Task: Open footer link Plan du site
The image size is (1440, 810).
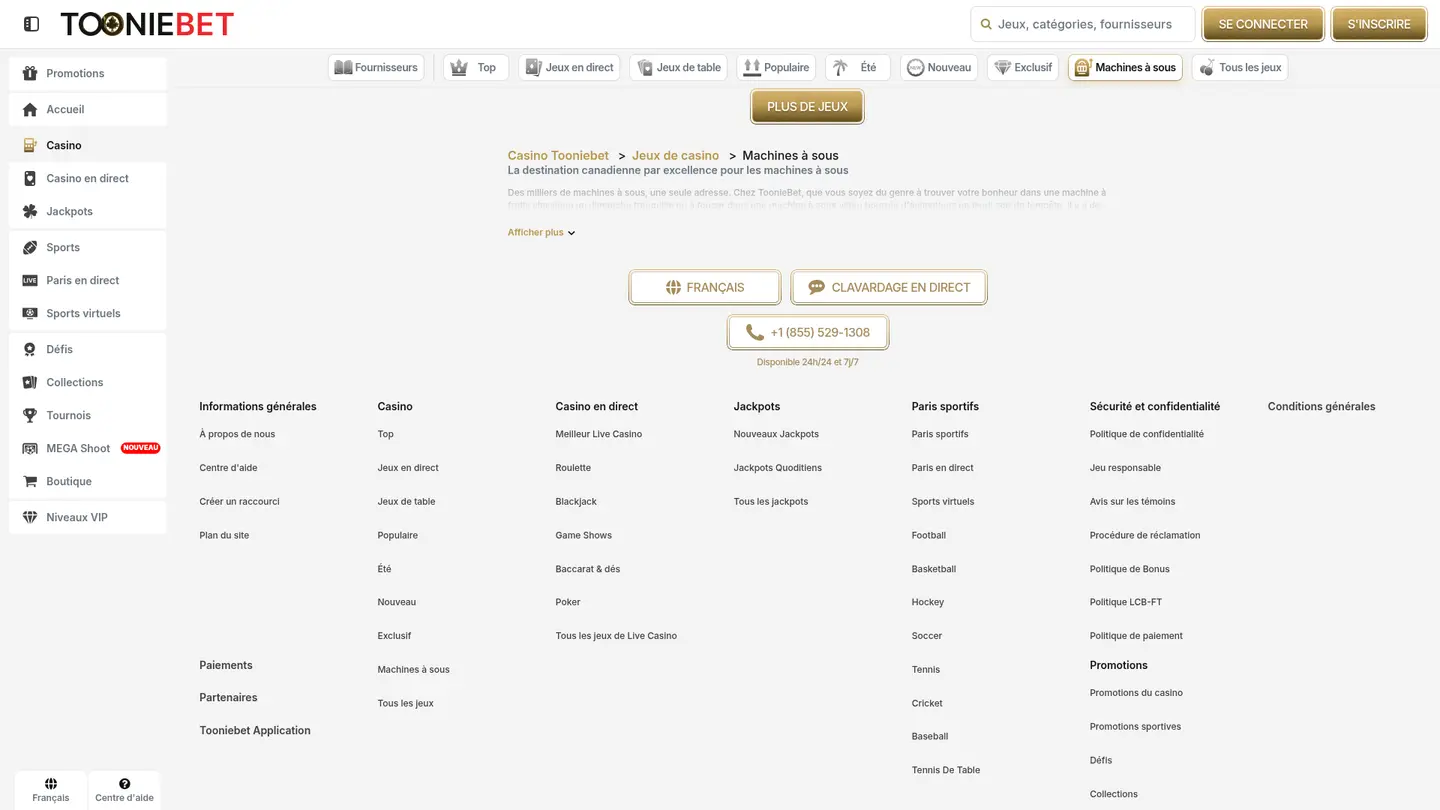Action: 224,535
